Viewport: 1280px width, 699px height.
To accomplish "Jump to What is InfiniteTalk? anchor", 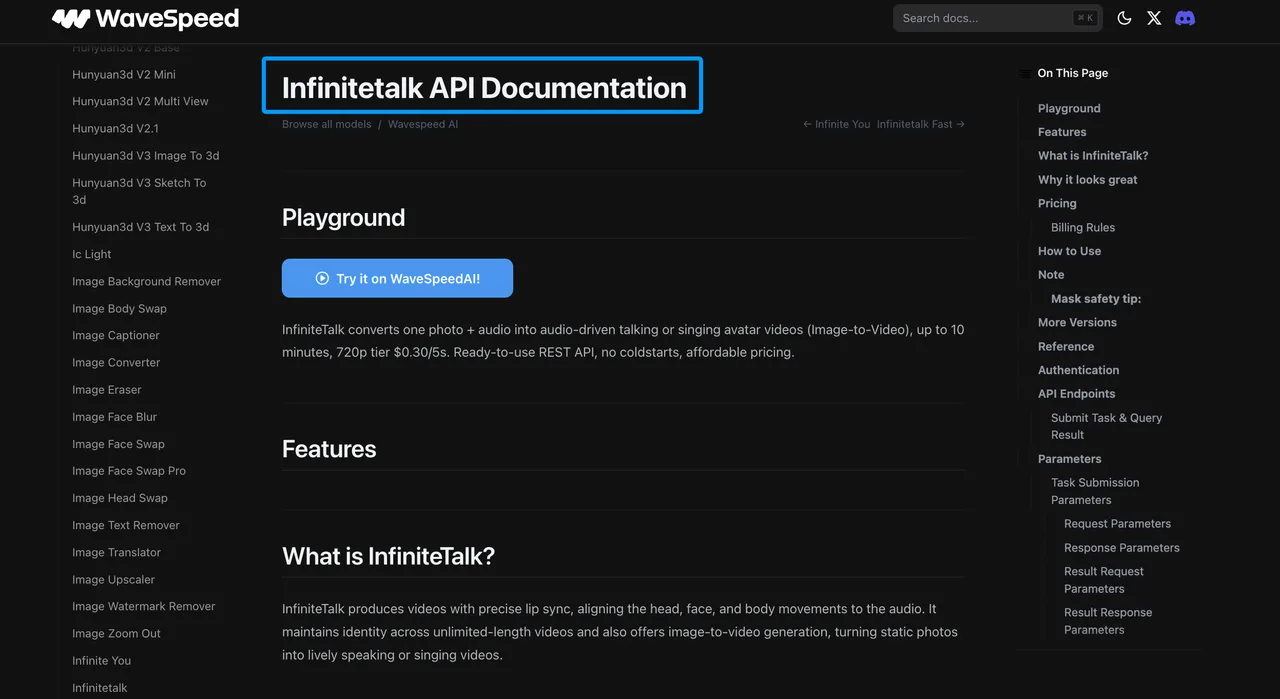I will (1093, 155).
